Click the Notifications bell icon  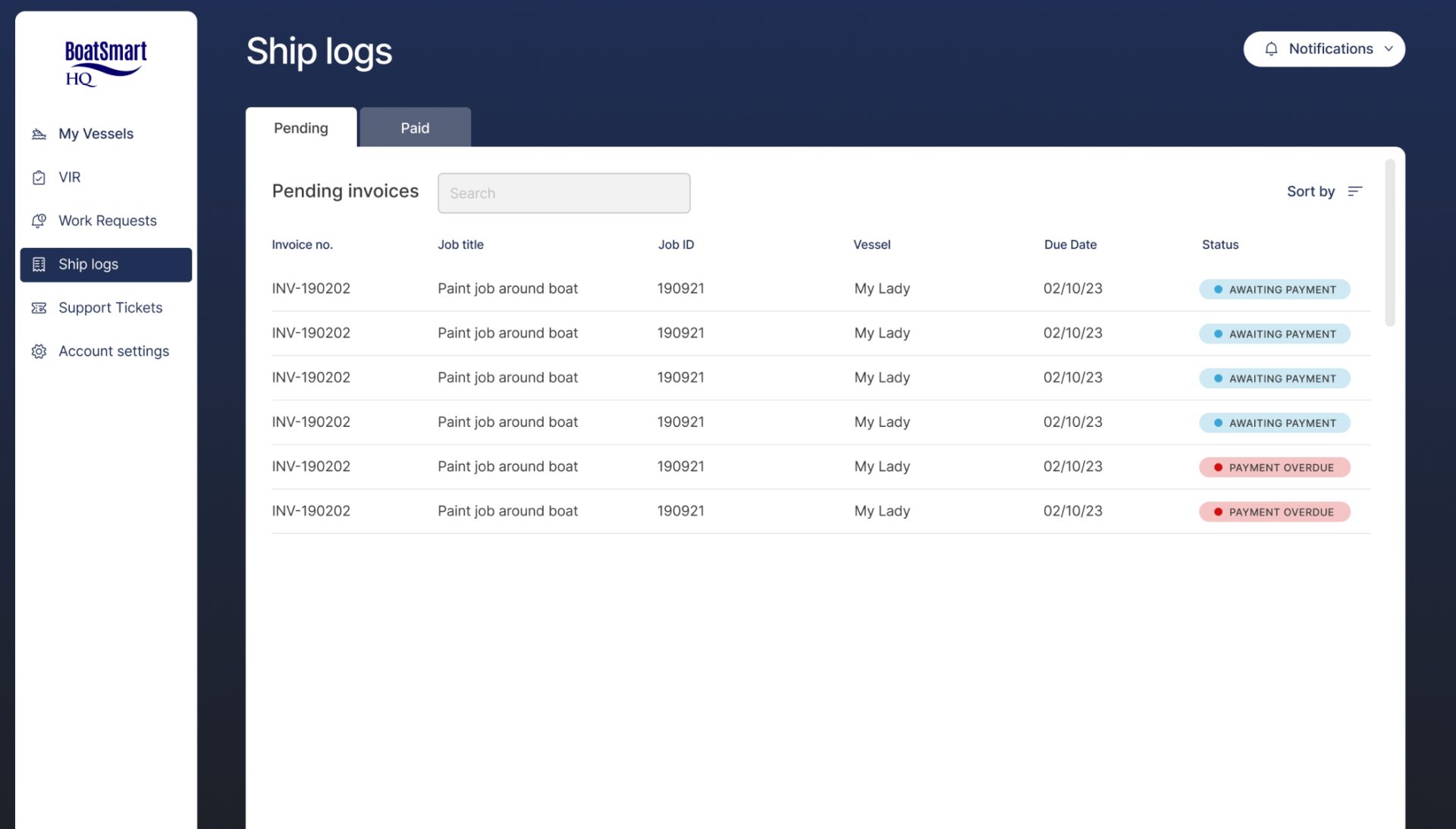coord(1271,49)
